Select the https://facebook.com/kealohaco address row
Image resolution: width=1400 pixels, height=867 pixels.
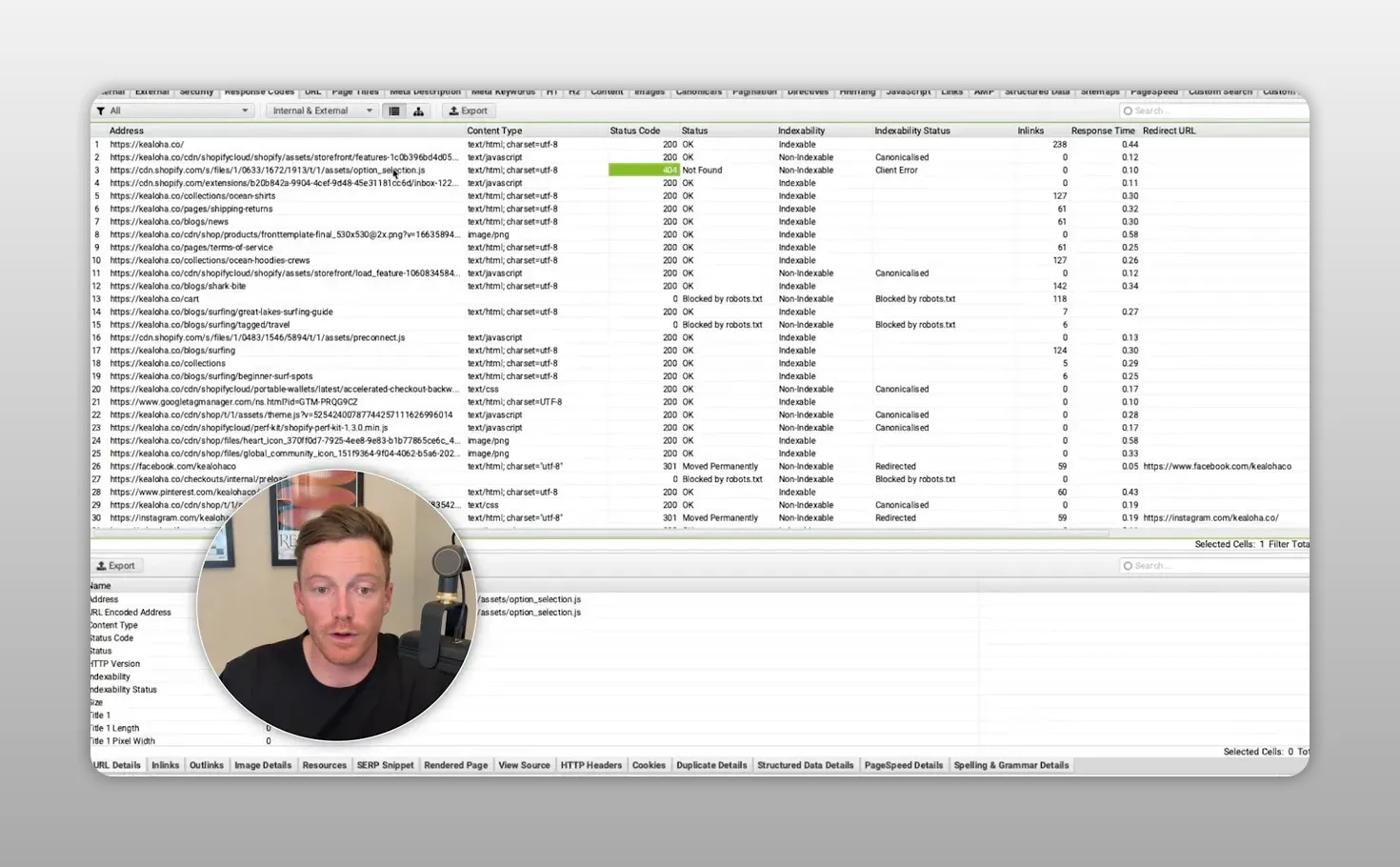(172, 467)
